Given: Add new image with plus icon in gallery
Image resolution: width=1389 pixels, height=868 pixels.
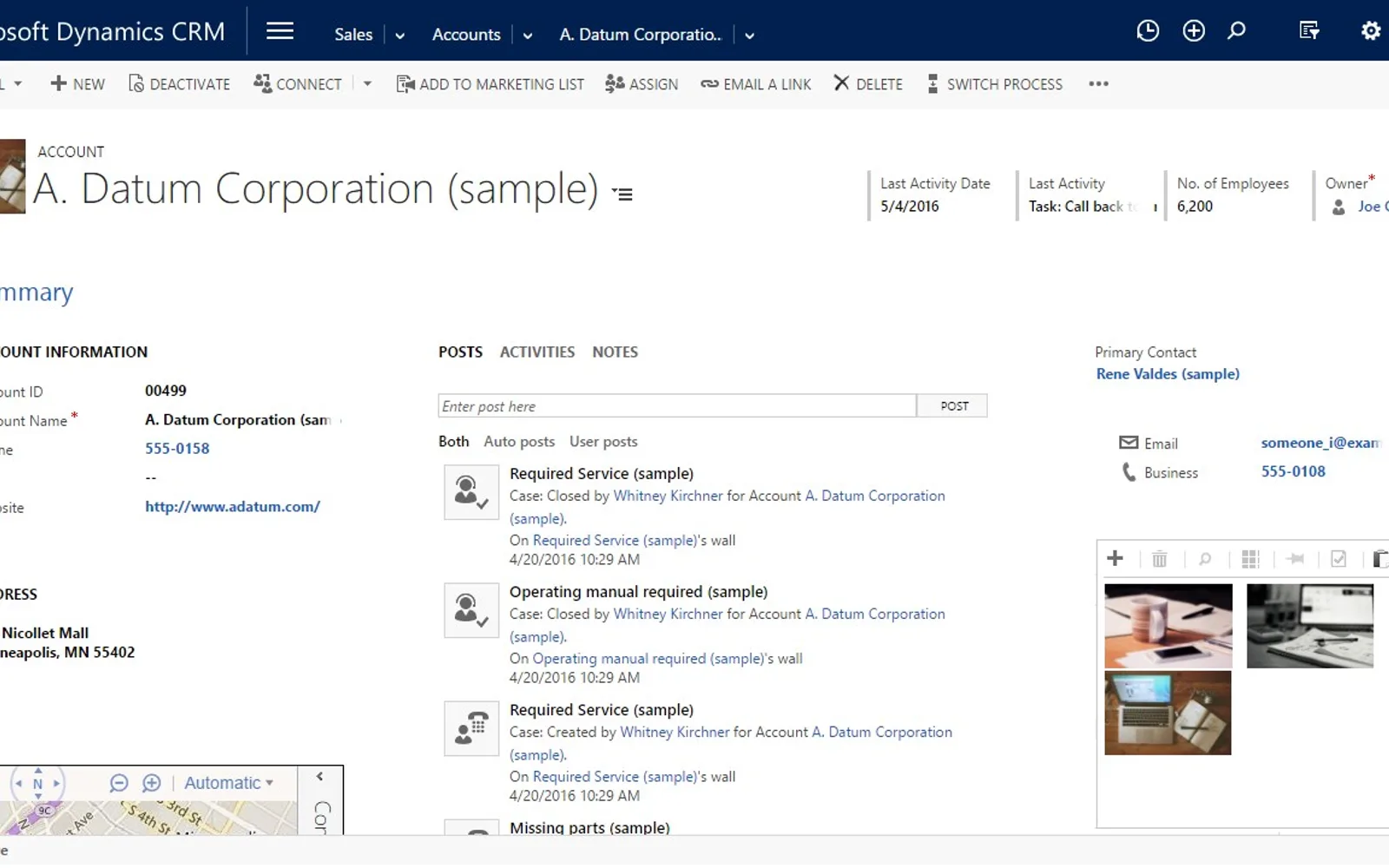Looking at the screenshot, I should [1116, 558].
